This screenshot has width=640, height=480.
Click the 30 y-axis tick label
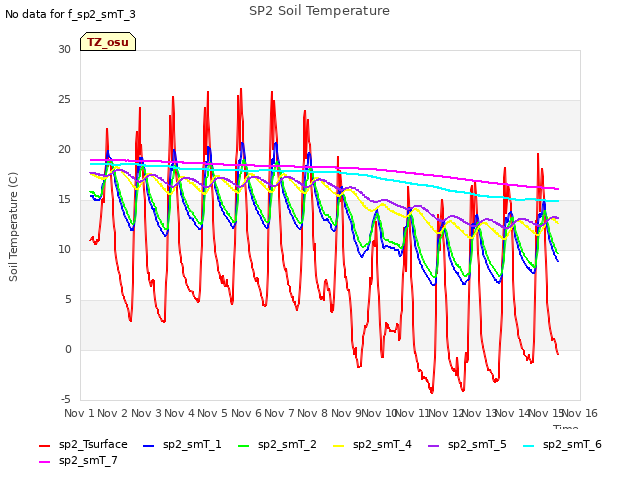pos(64,49)
